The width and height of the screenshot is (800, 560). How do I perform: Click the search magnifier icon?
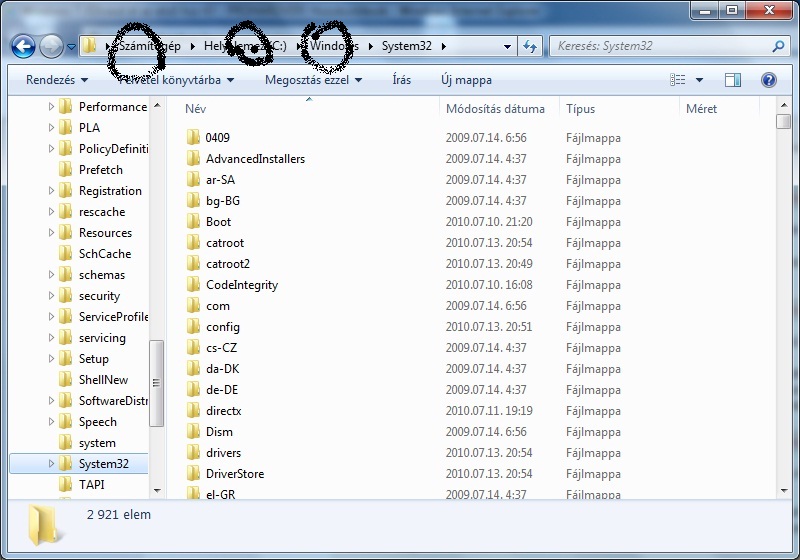[778, 46]
